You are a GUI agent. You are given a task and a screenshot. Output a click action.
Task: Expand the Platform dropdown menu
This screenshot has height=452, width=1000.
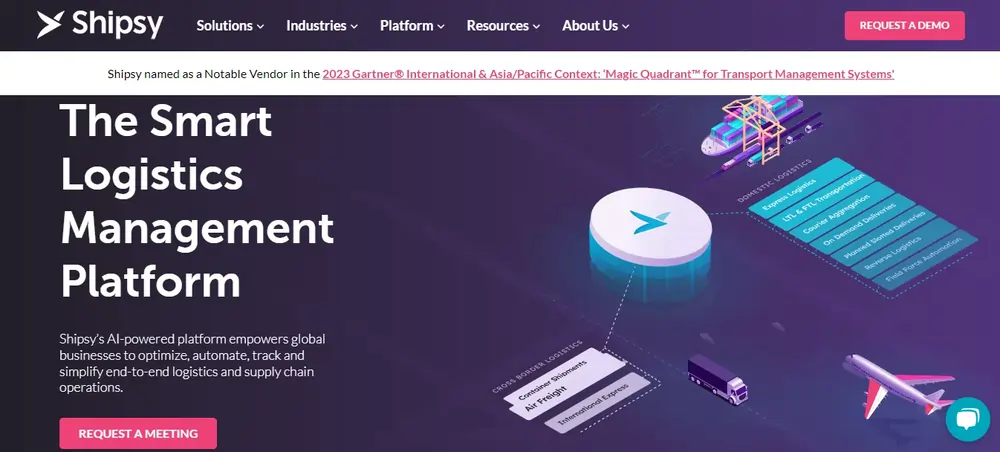tap(412, 26)
